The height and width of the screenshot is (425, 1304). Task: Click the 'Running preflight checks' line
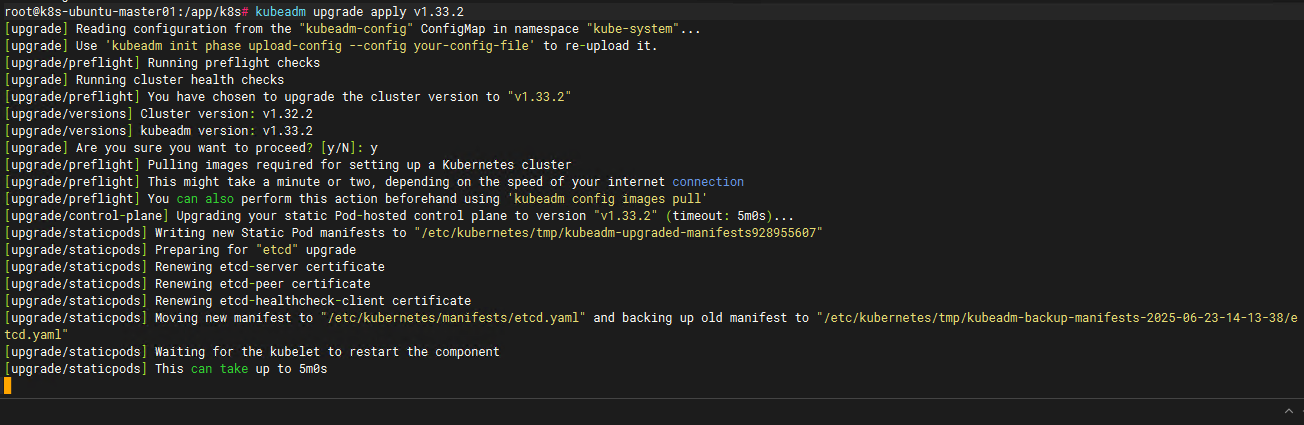[162, 62]
